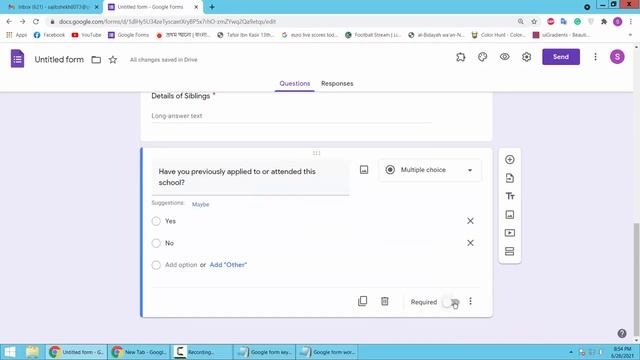640x360 pixels.
Task: Select the Yes radio option
Action: pyautogui.click(x=156, y=221)
